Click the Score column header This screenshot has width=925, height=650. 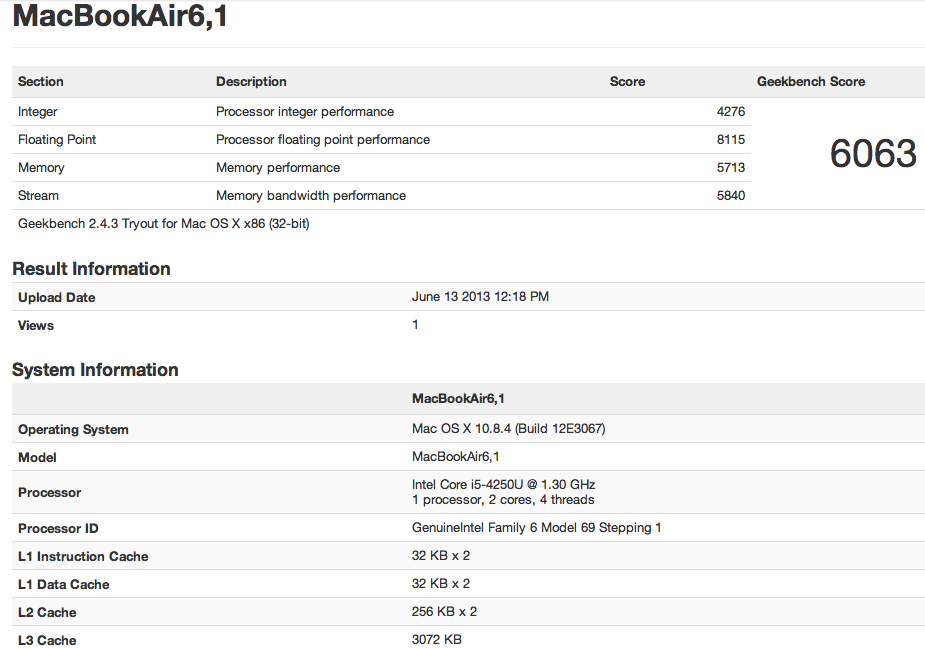click(627, 82)
